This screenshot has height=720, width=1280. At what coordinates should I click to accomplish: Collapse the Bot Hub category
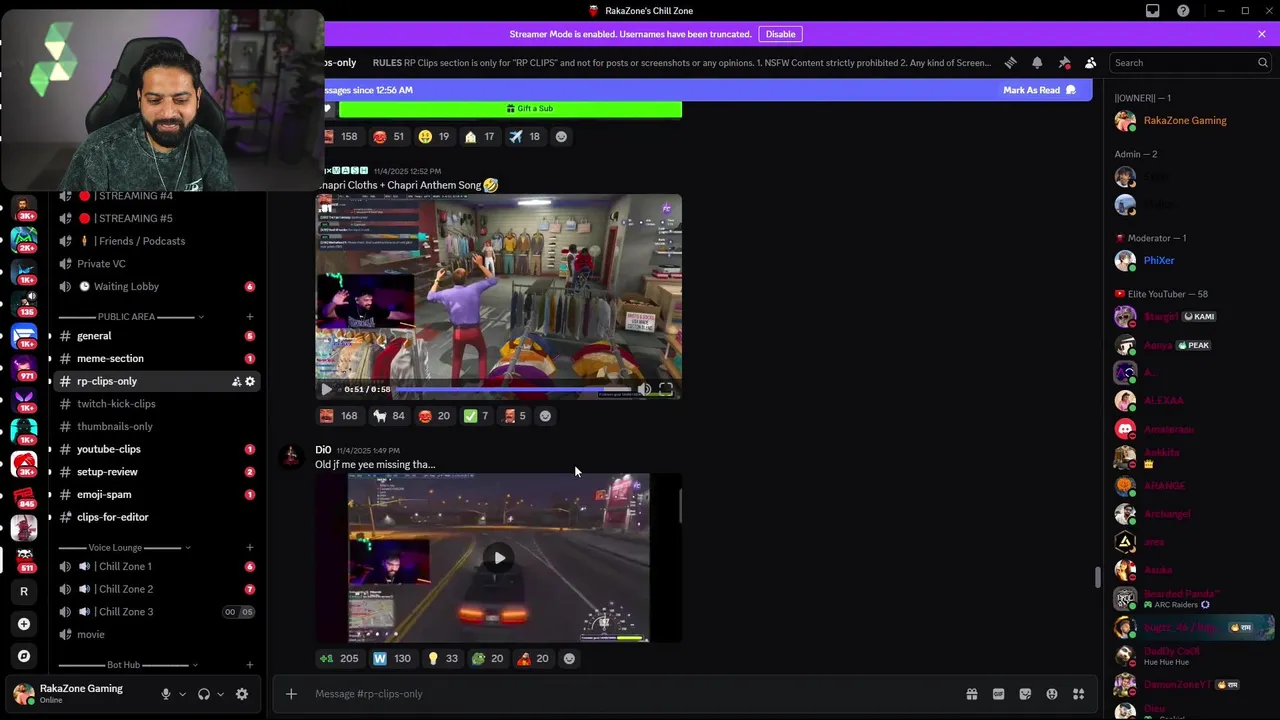tap(128, 665)
